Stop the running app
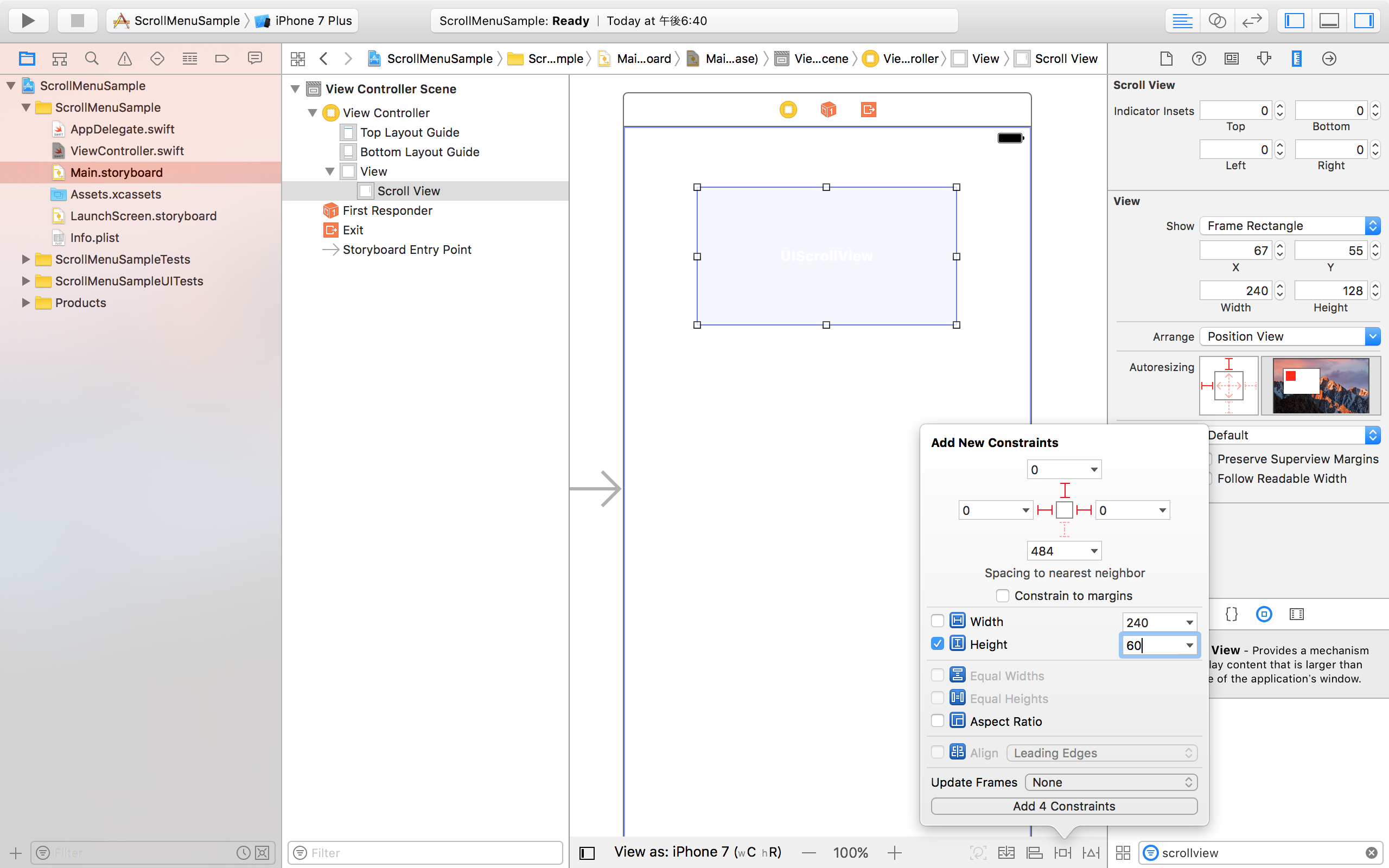The width and height of the screenshot is (1389, 868). [77, 20]
